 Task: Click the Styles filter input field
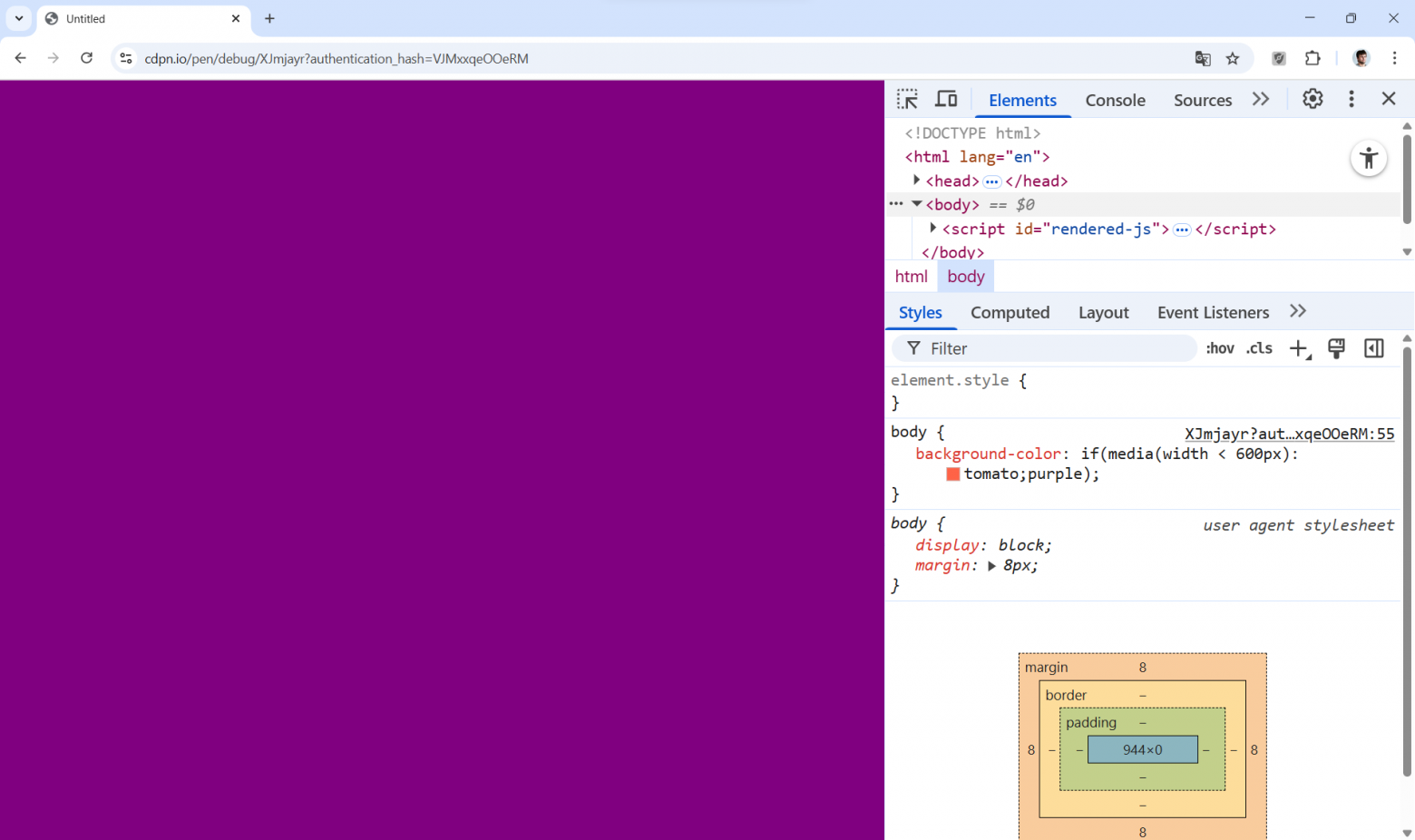point(1043,348)
